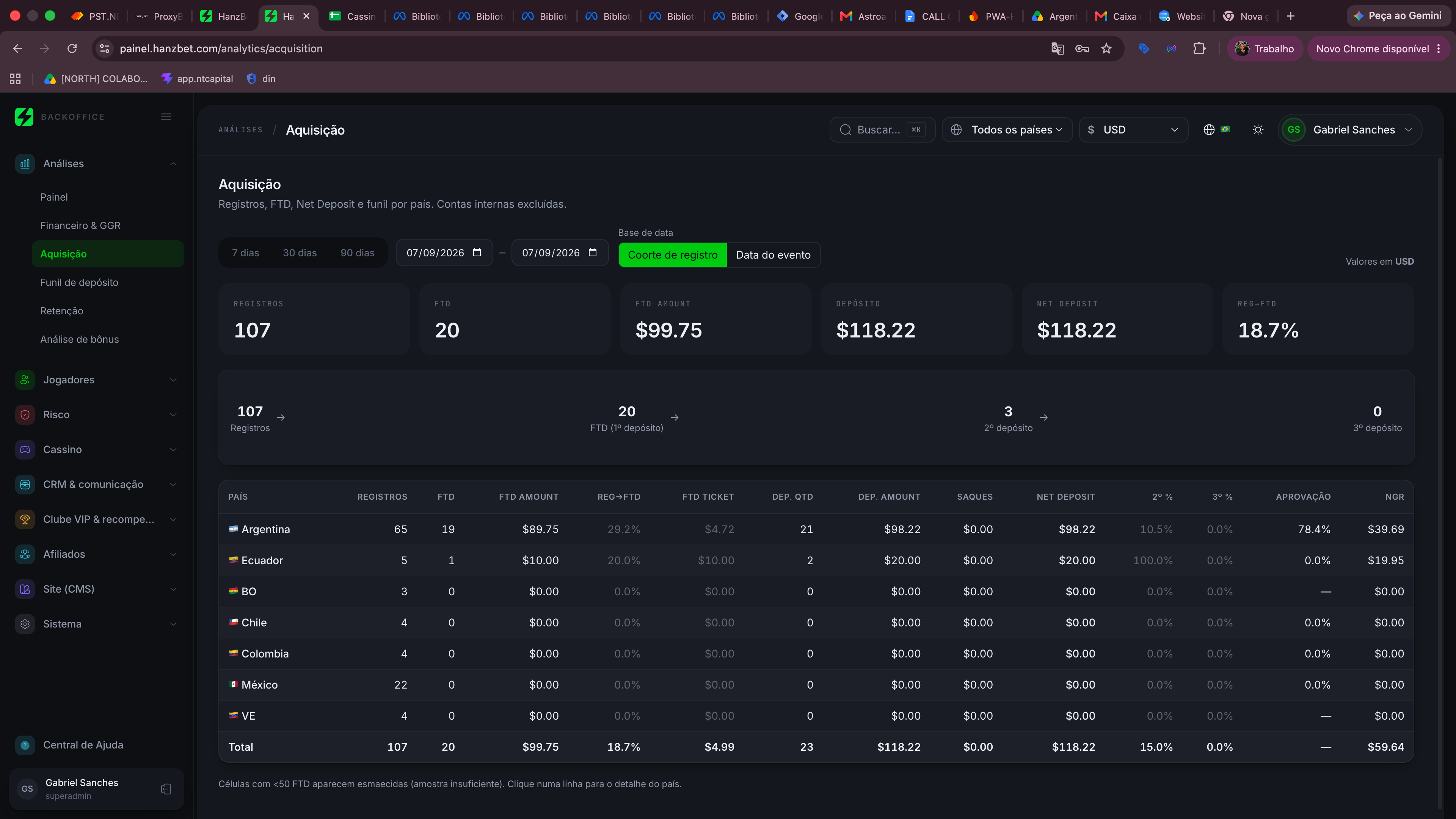
Task: Select Data do evento date base
Action: 773,255
